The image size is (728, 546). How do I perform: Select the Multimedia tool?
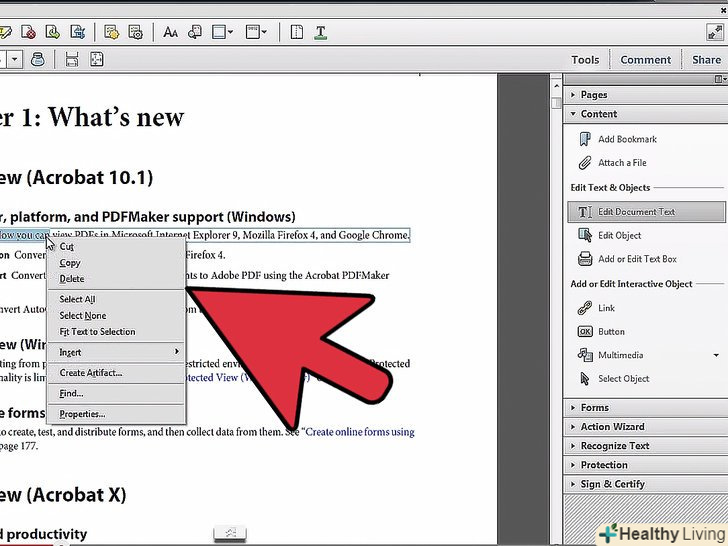[611, 355]
